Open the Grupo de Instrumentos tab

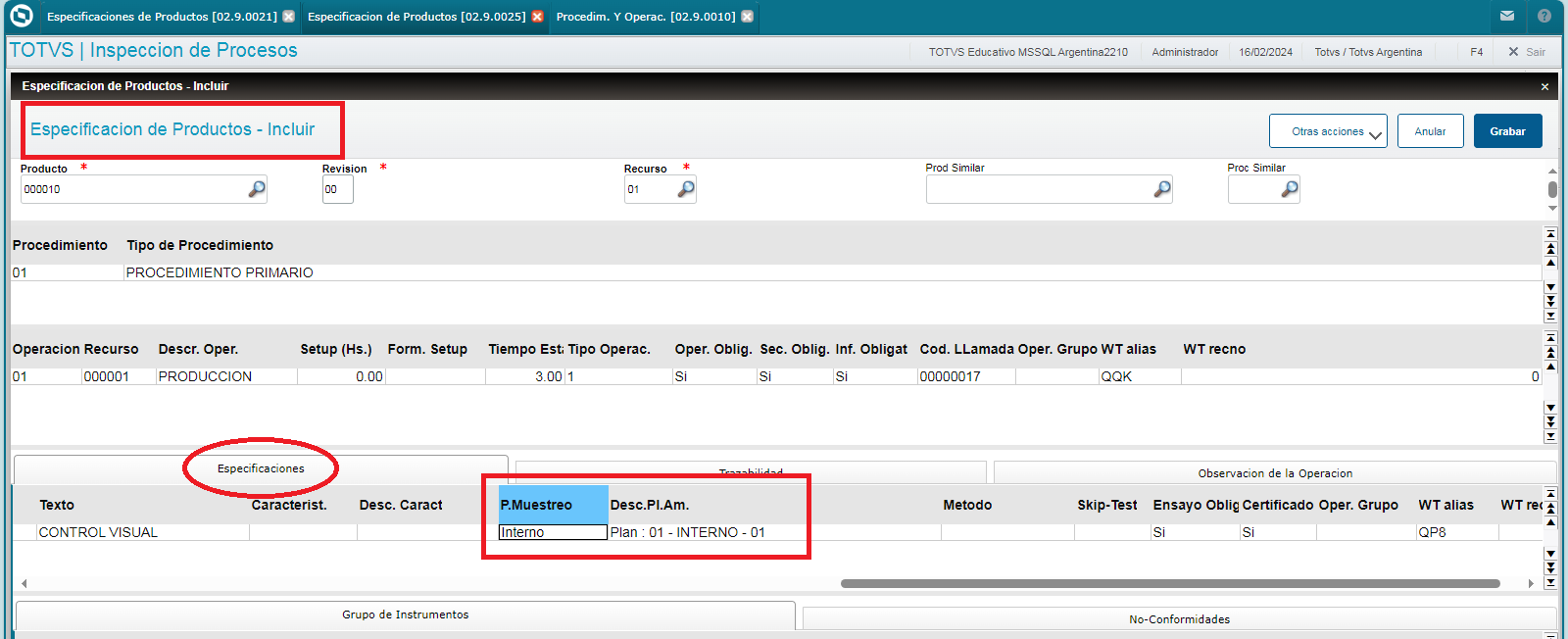click(406, 615)
